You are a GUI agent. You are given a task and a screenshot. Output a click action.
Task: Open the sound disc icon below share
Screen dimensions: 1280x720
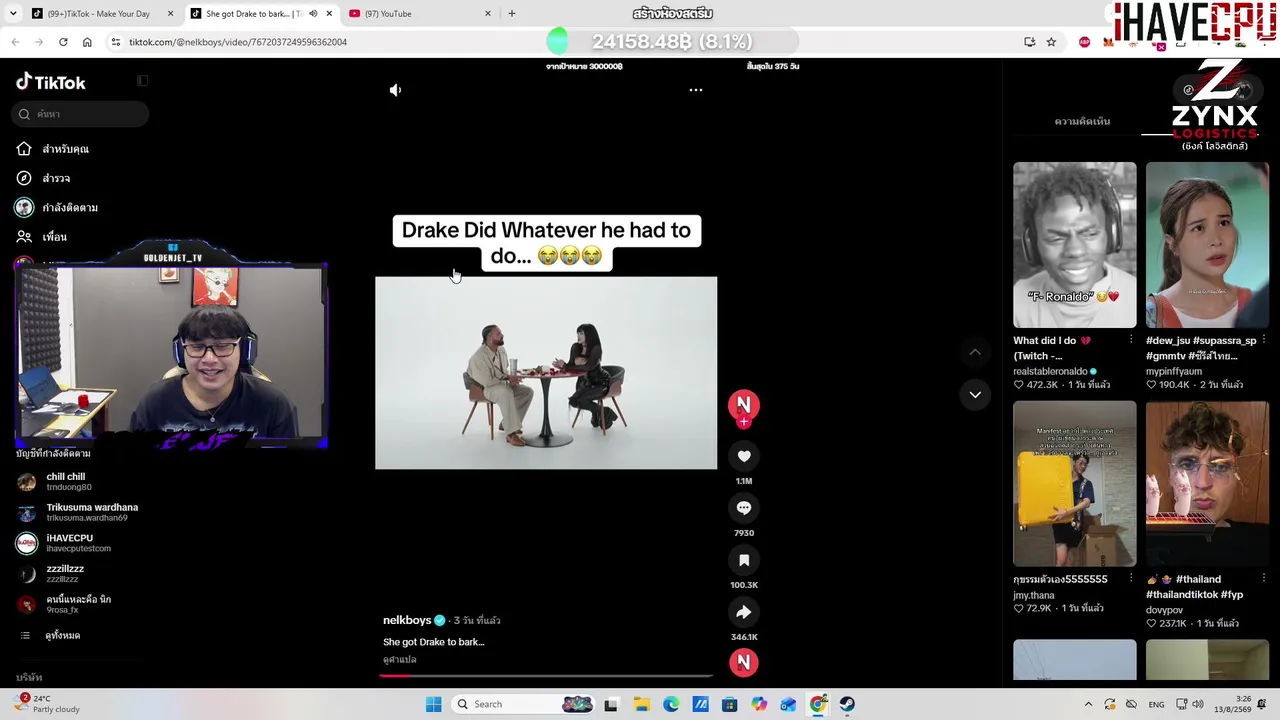[x=744, y=662]
